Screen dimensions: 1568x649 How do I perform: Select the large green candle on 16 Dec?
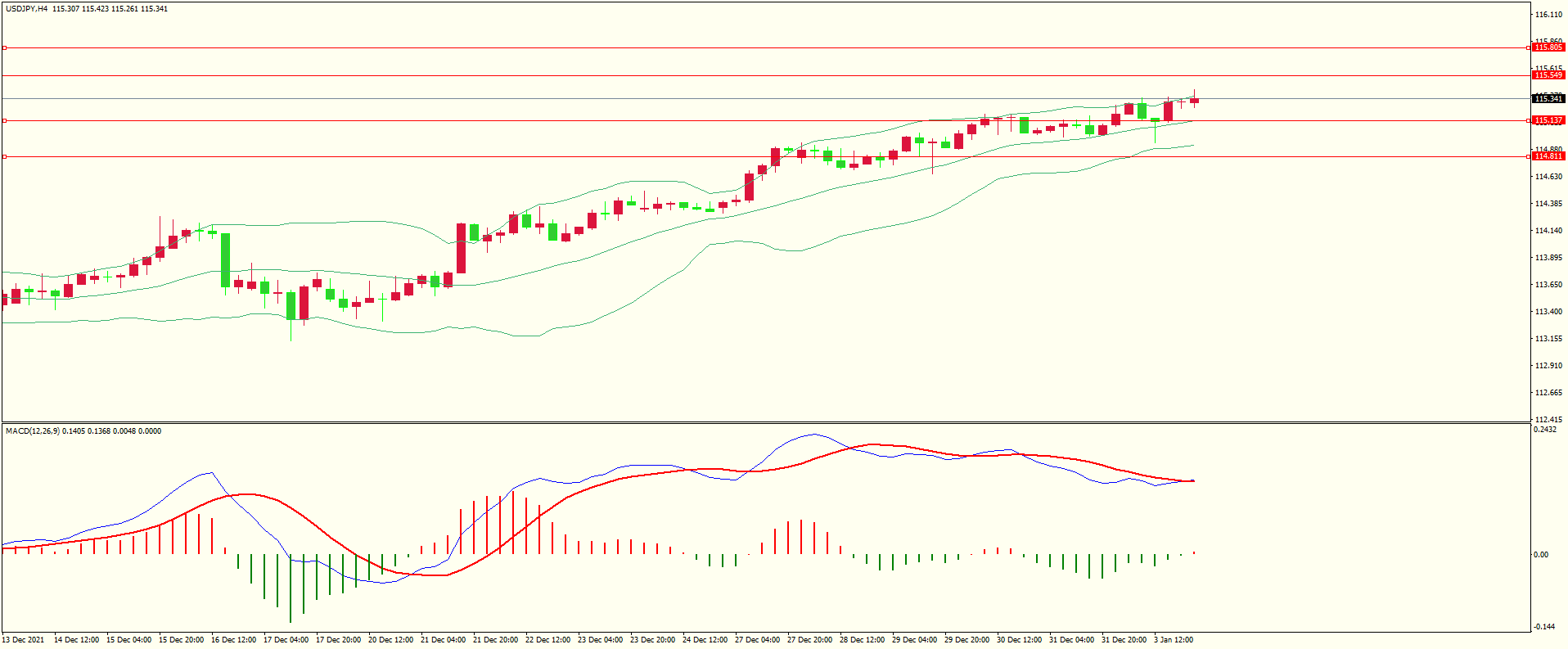tap(225, 260)
